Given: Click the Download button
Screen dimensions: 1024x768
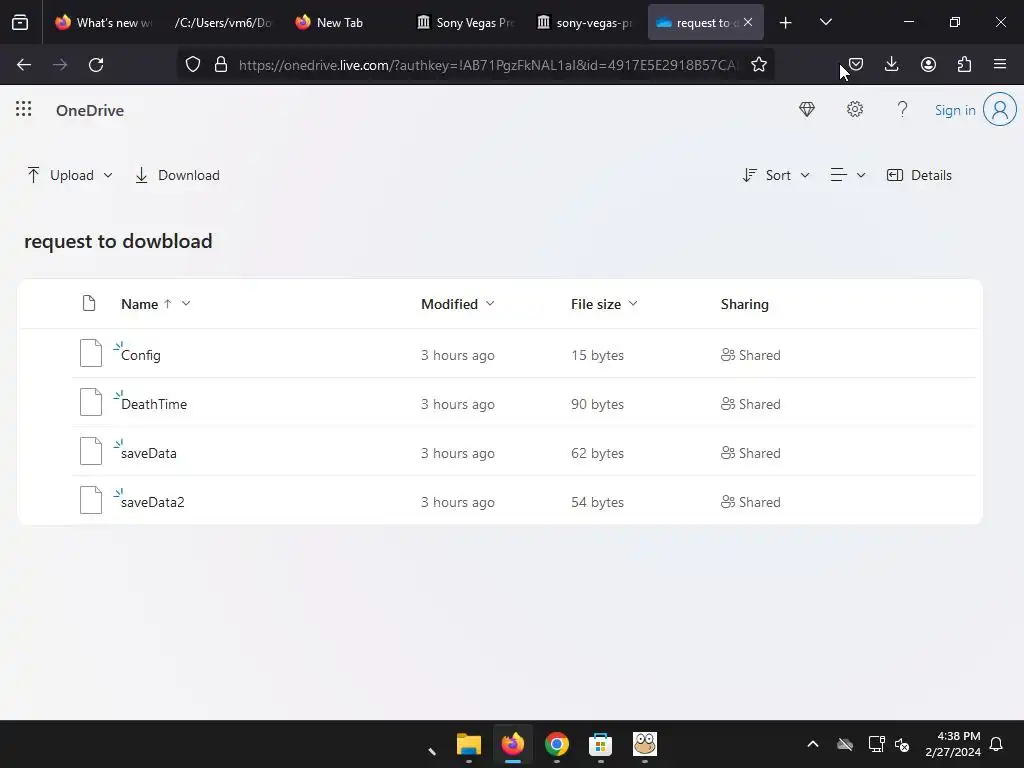Looking at the screenshot, I should [x=177, y=175].
